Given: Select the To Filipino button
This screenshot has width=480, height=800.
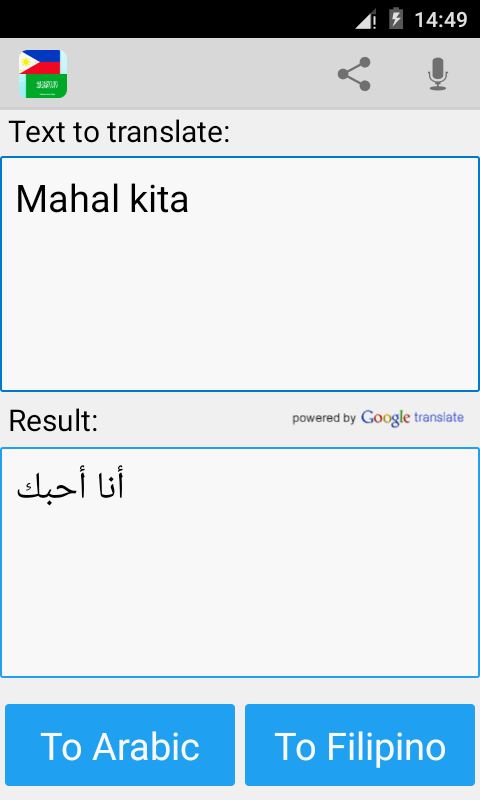Looking at the screenshot, I should [x=360, y=745].
